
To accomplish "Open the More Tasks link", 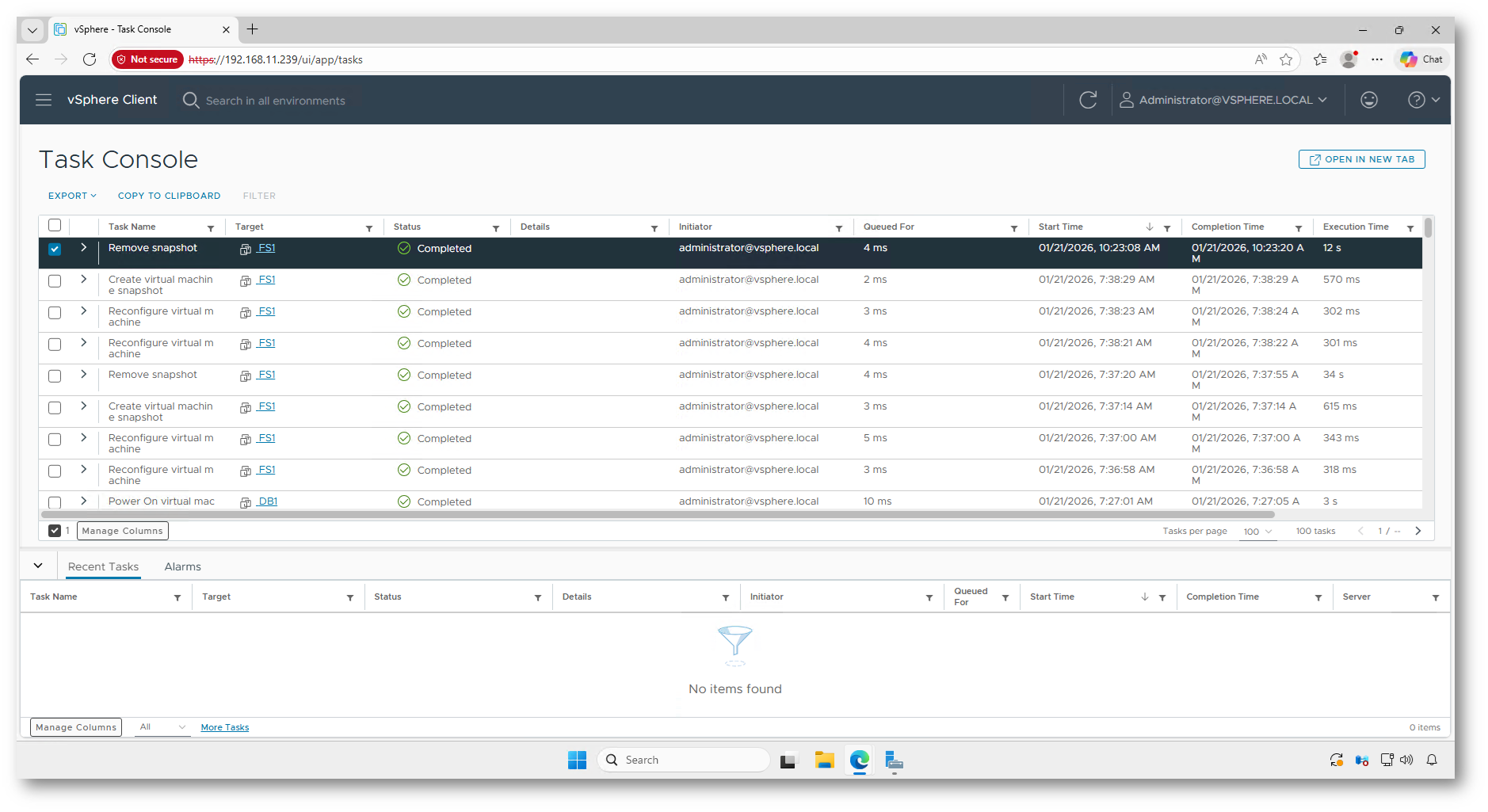I will [x=224, y=727].
